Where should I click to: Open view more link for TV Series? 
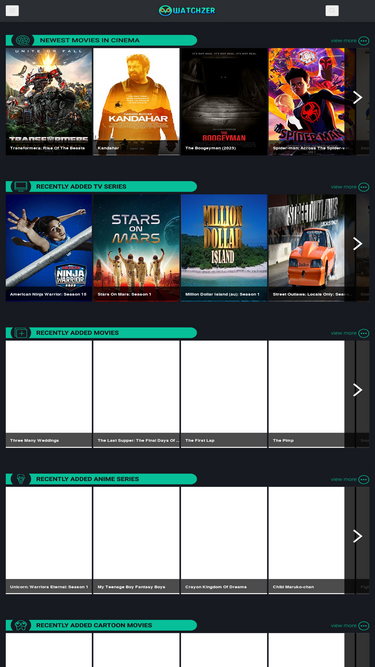[344, 187]
